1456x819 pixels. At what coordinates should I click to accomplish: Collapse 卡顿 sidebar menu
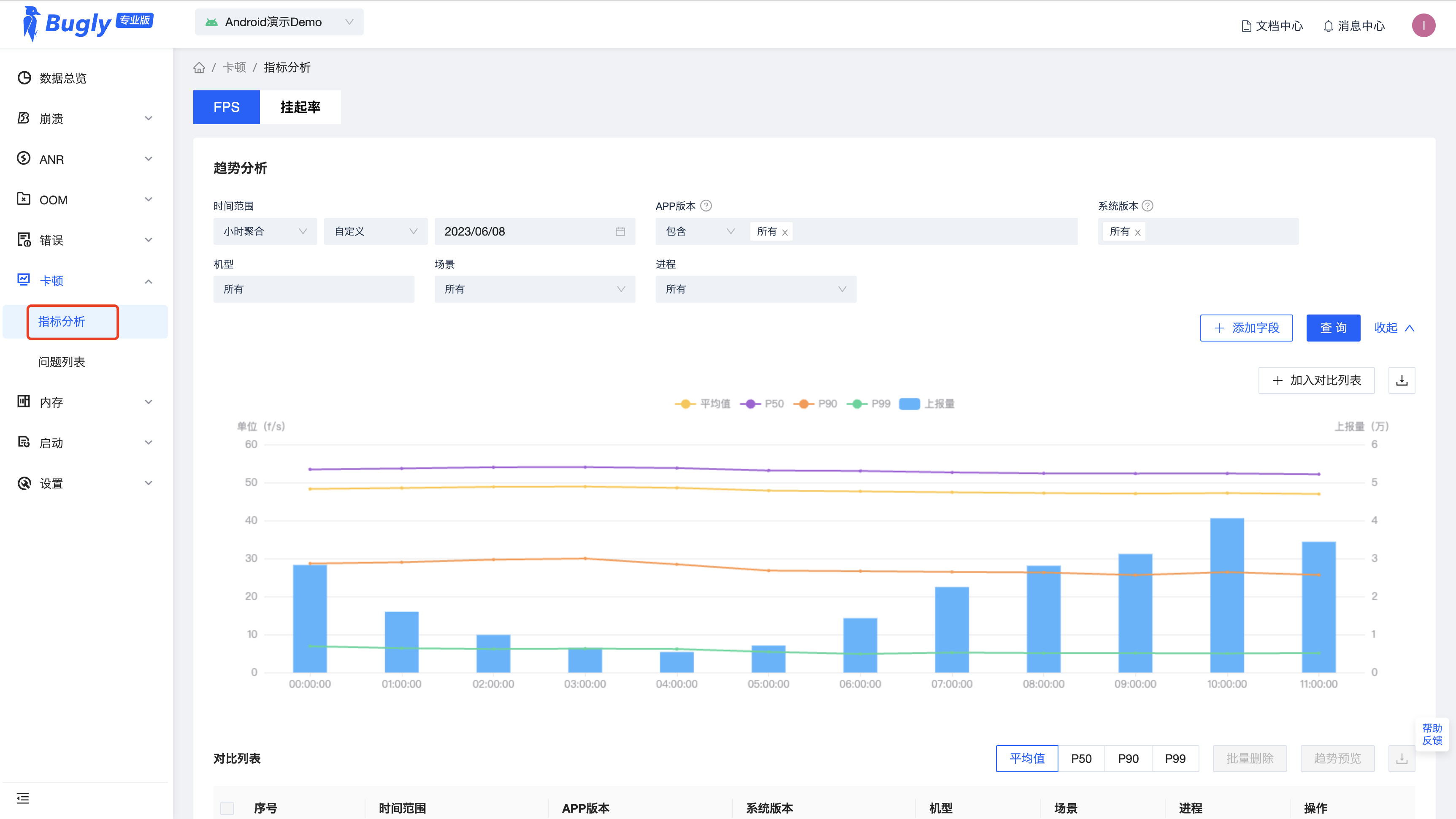(x=149, y=281)
